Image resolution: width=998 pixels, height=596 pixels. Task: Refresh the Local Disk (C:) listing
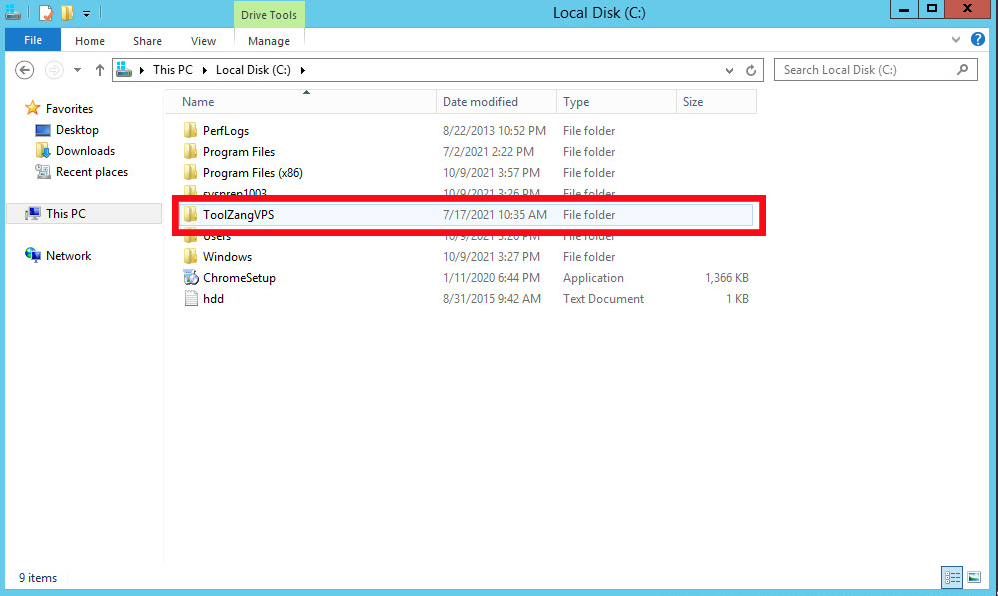pos(752,70)
